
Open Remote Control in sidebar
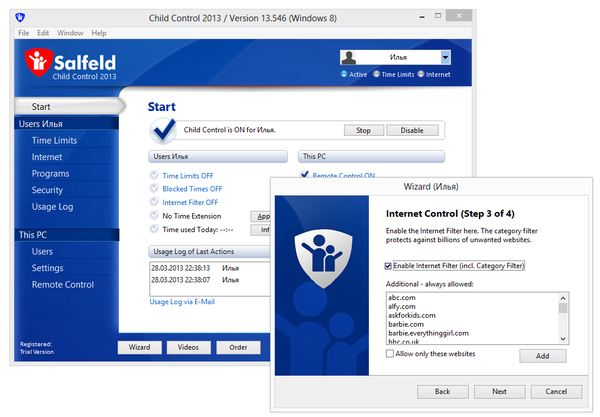coord(63,285)
